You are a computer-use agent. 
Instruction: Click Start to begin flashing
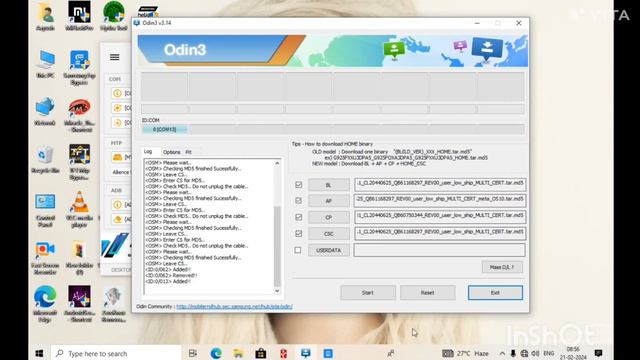pos(368,293)
